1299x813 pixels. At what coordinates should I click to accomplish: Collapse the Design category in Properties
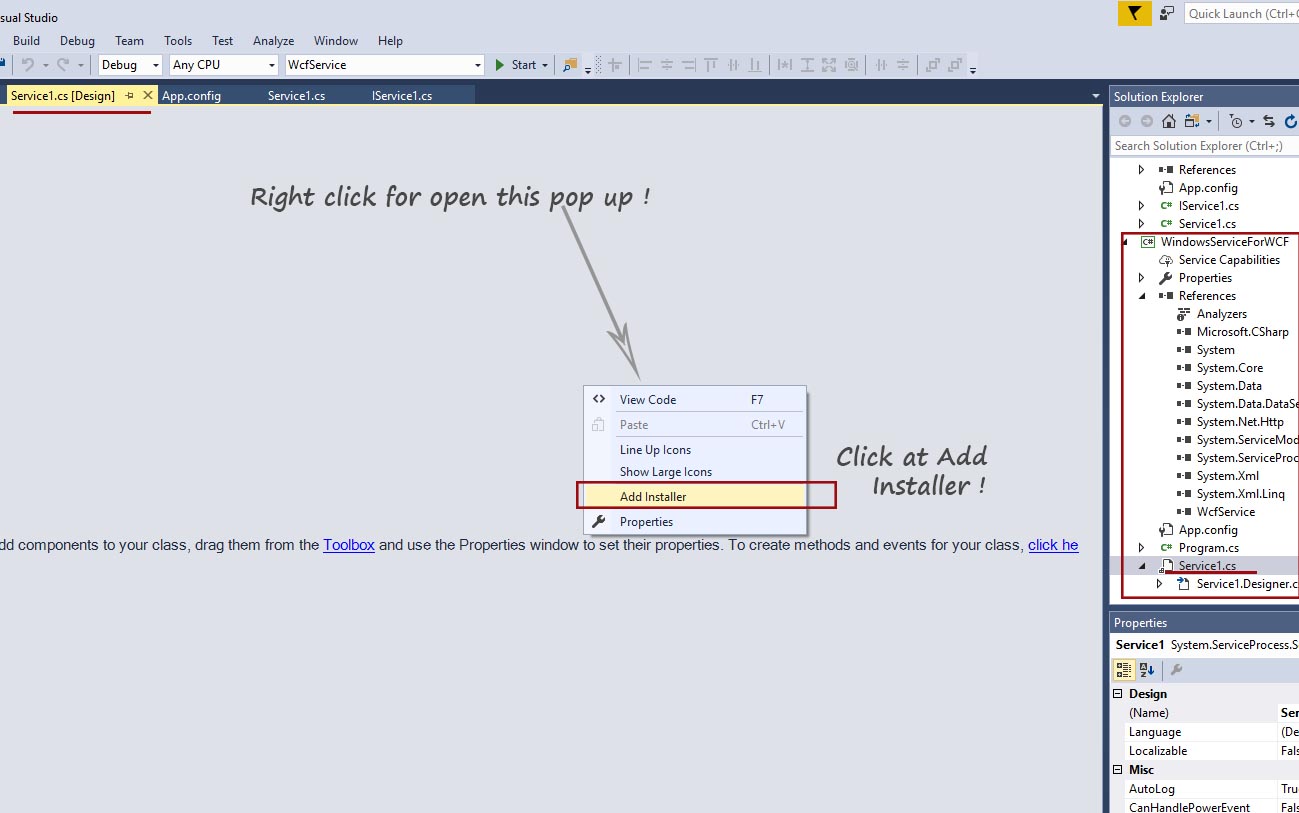coord(1118,693)
